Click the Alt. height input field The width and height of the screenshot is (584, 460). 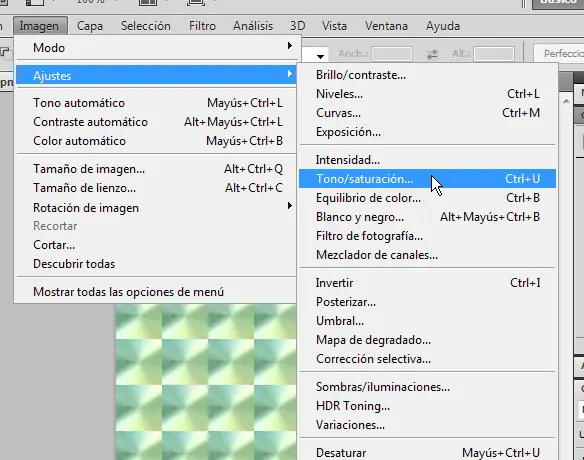coord(494,54)
